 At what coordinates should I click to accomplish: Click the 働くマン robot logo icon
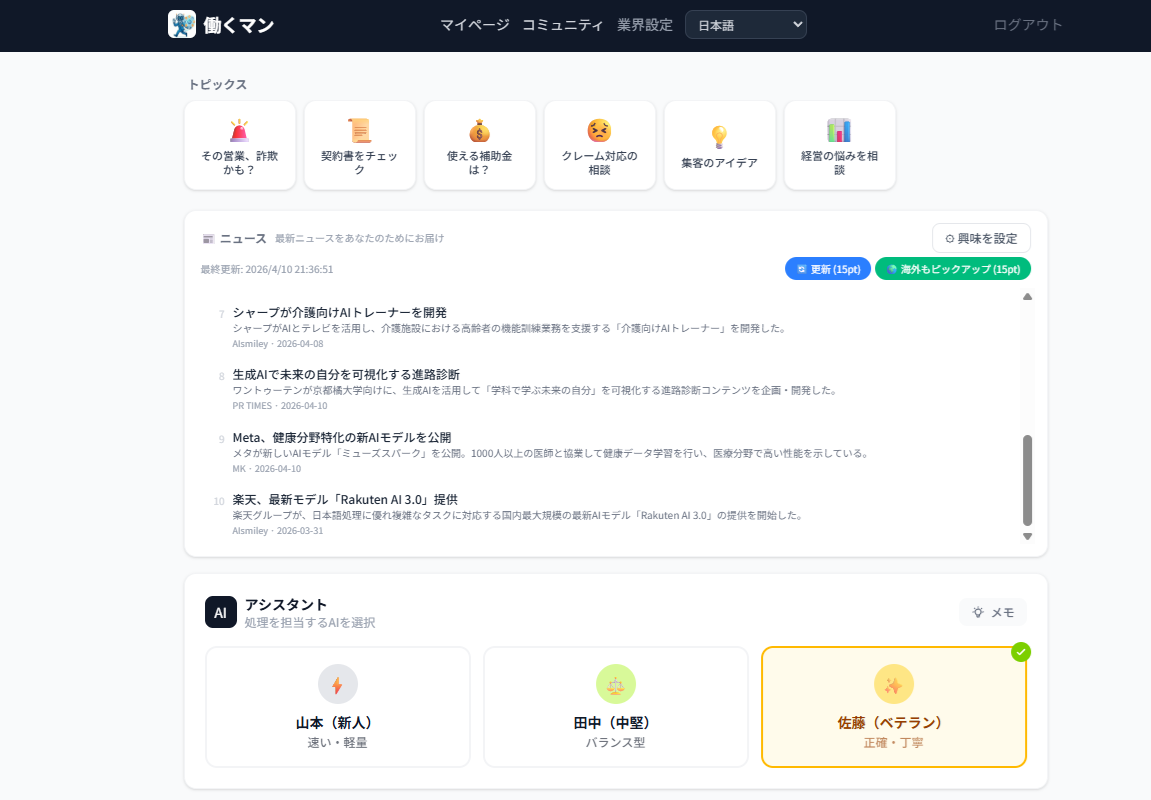(182, 24)
